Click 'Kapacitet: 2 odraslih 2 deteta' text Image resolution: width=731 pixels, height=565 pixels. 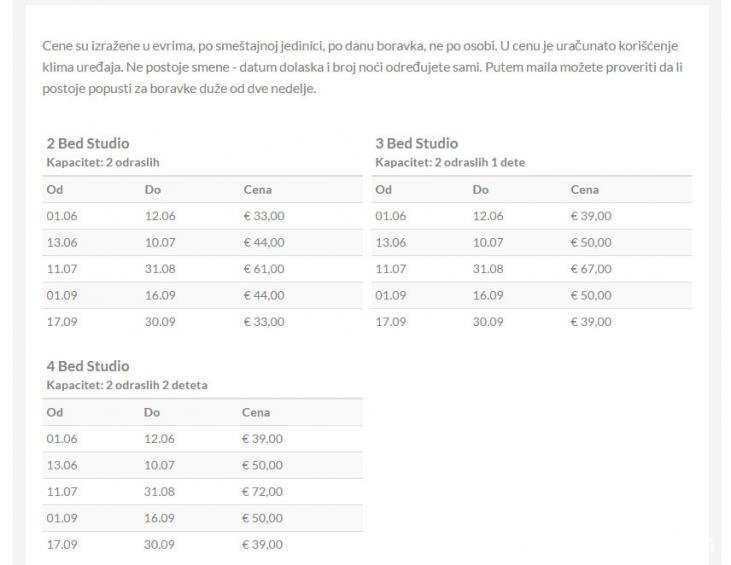pyautogui.click(x=127, y=385)
